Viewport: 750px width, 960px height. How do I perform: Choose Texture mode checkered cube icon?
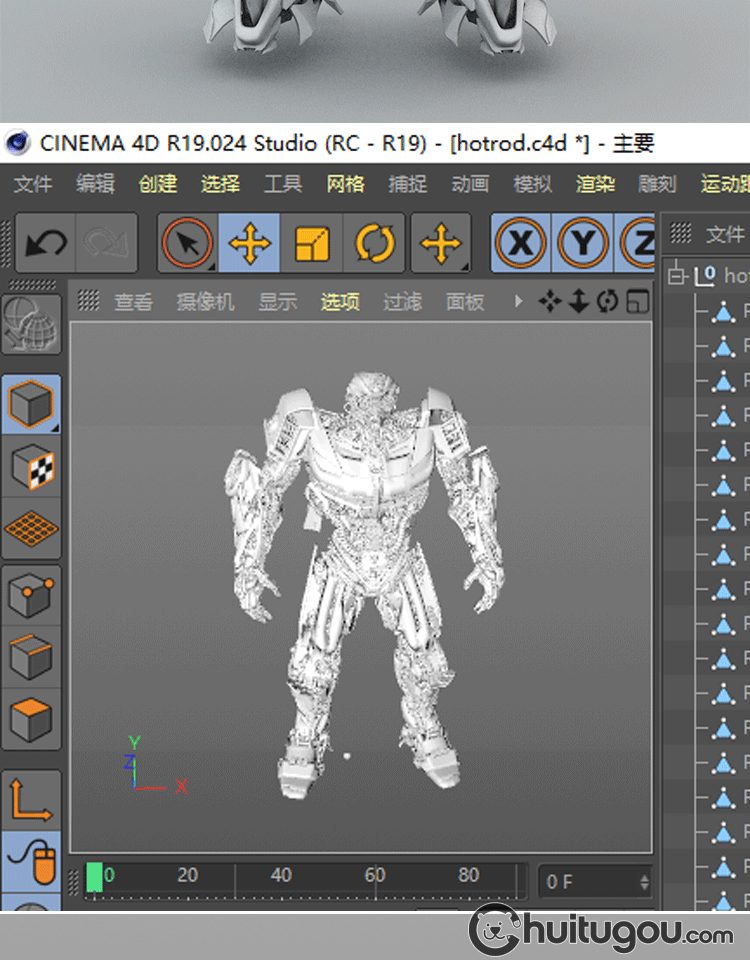31,466
